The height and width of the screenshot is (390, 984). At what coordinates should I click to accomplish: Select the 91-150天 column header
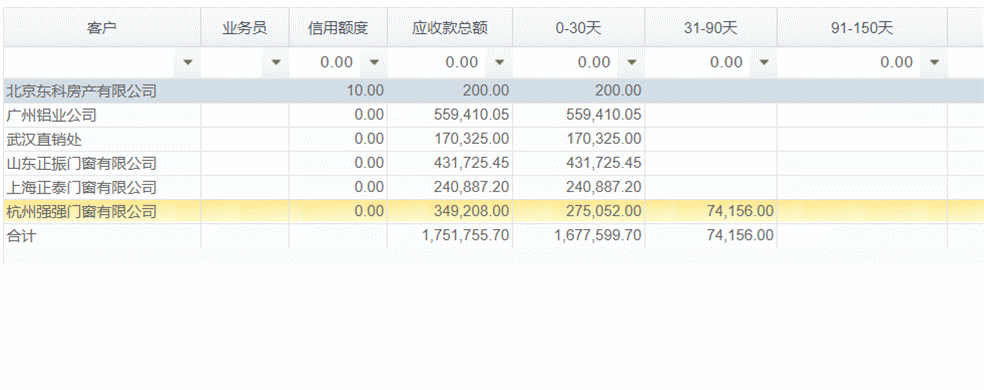tap(862, 28)
